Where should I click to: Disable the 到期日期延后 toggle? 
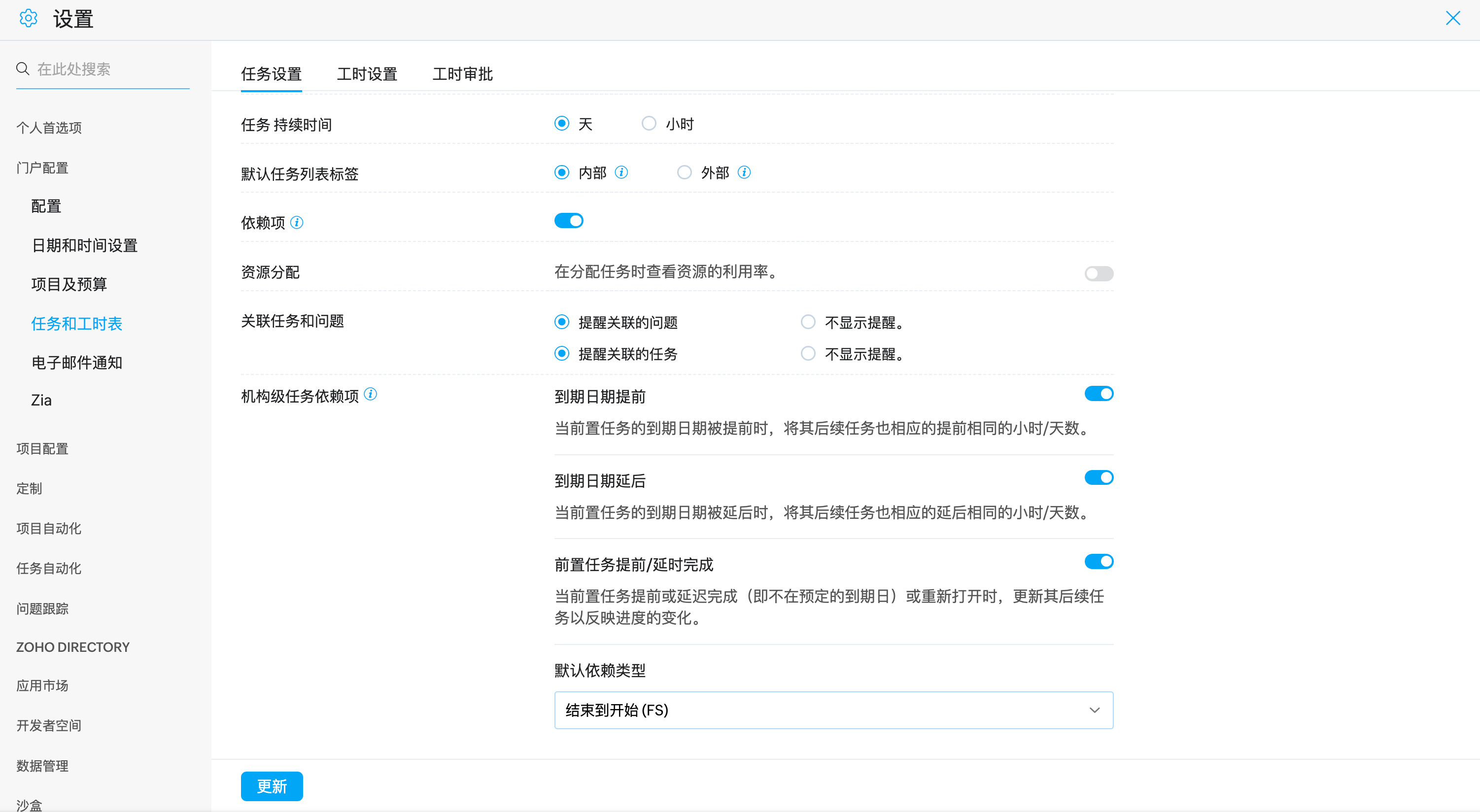tap(1099, 478)
